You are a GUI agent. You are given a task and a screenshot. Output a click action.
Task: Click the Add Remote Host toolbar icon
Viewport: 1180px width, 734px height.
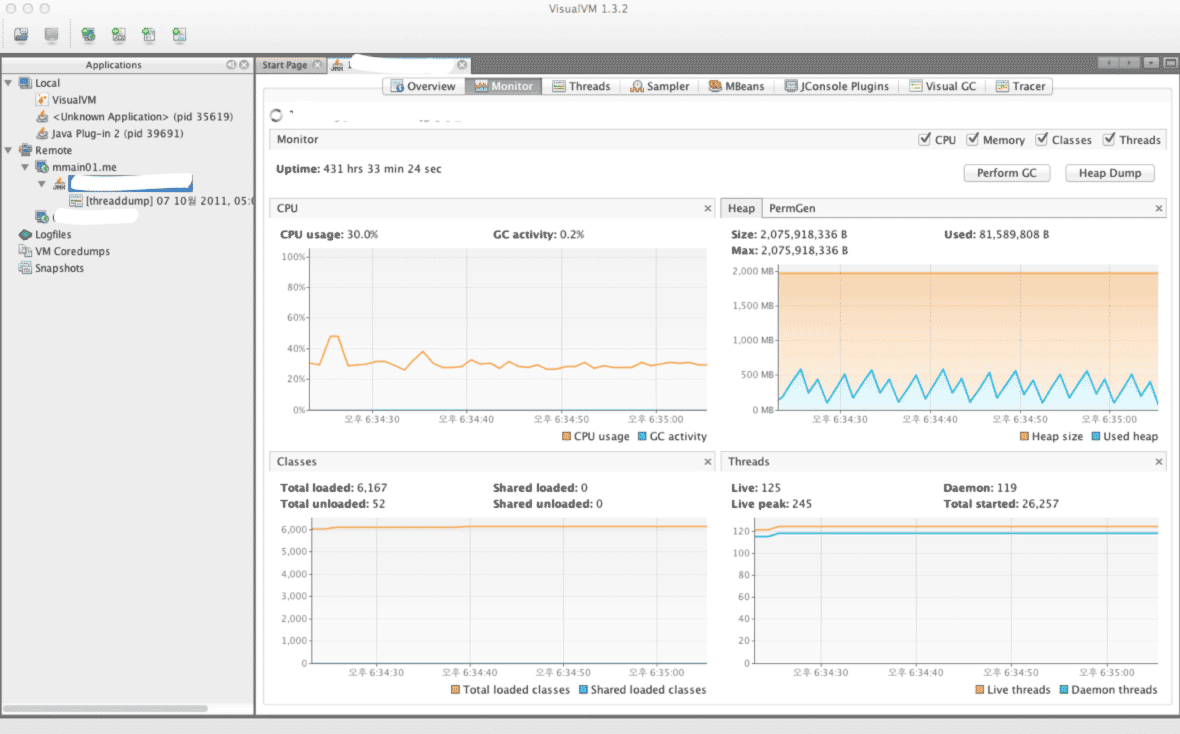point(89,35)
